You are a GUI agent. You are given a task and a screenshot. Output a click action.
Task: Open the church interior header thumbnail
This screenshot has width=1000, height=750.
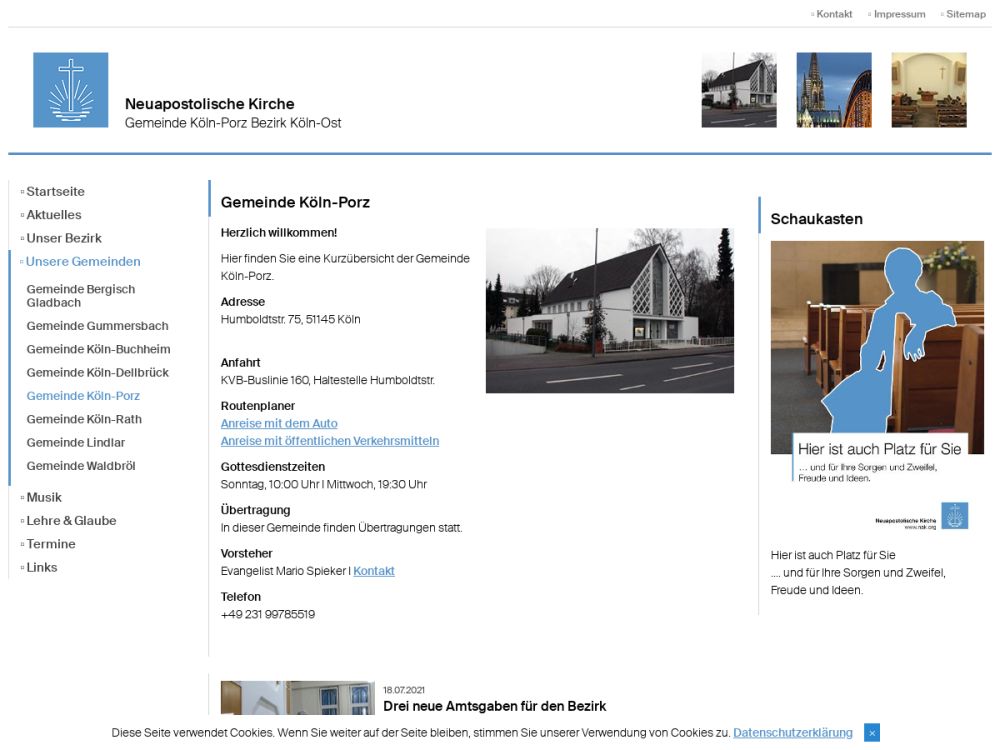tap(929, 90)
